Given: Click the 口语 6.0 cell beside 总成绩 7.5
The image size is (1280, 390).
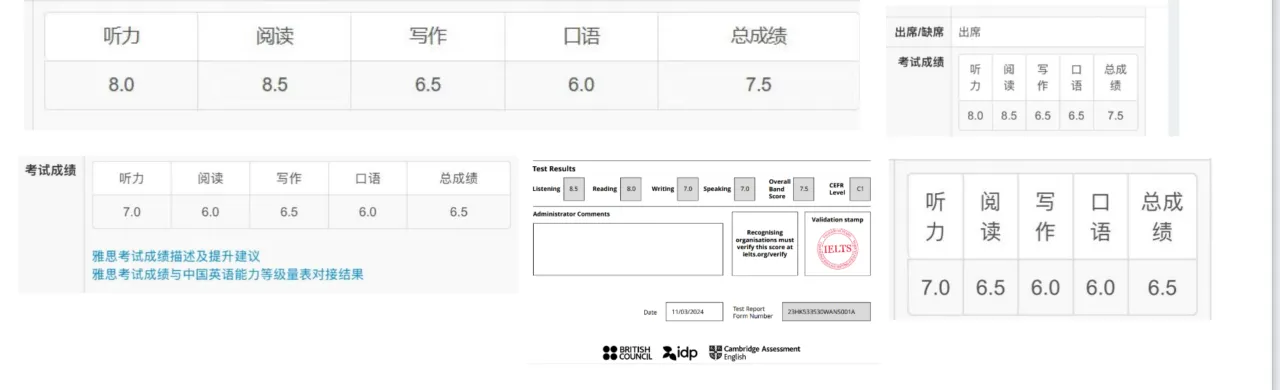Looking at the screenshot, I should (581, 85).
